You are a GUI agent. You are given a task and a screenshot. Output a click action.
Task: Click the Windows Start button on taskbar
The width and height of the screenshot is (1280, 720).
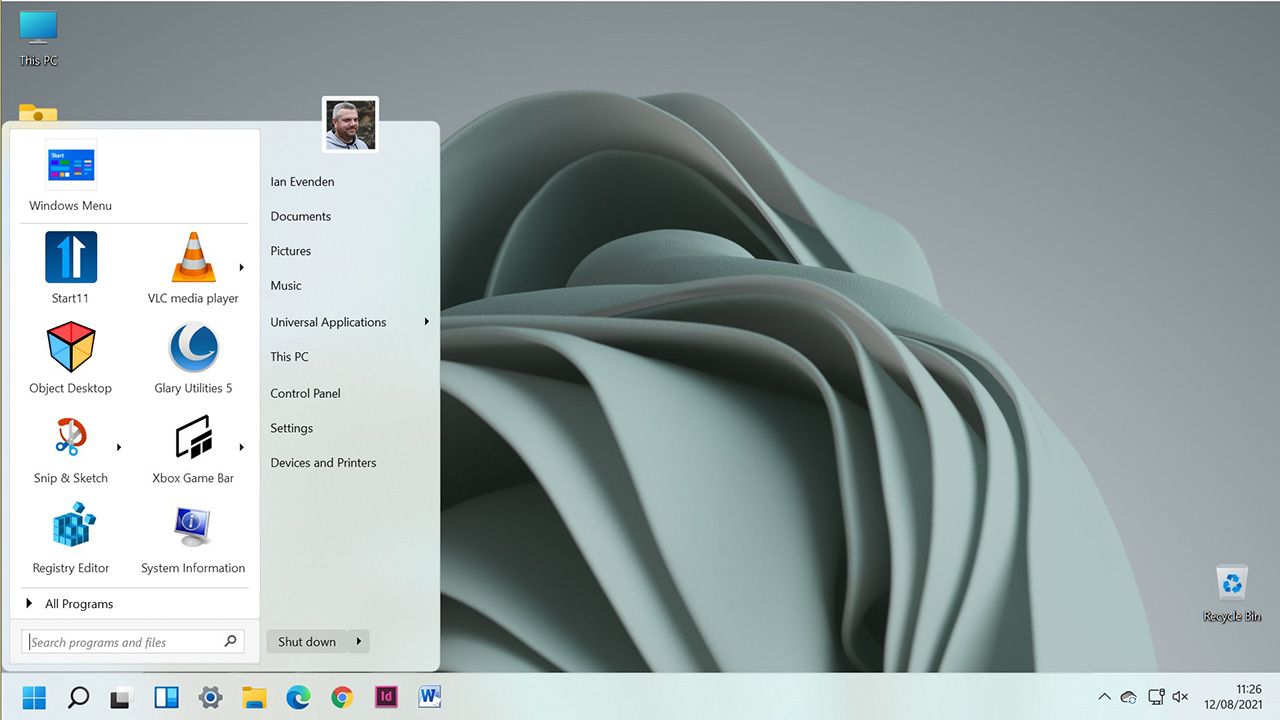click(x=34, y=697)
